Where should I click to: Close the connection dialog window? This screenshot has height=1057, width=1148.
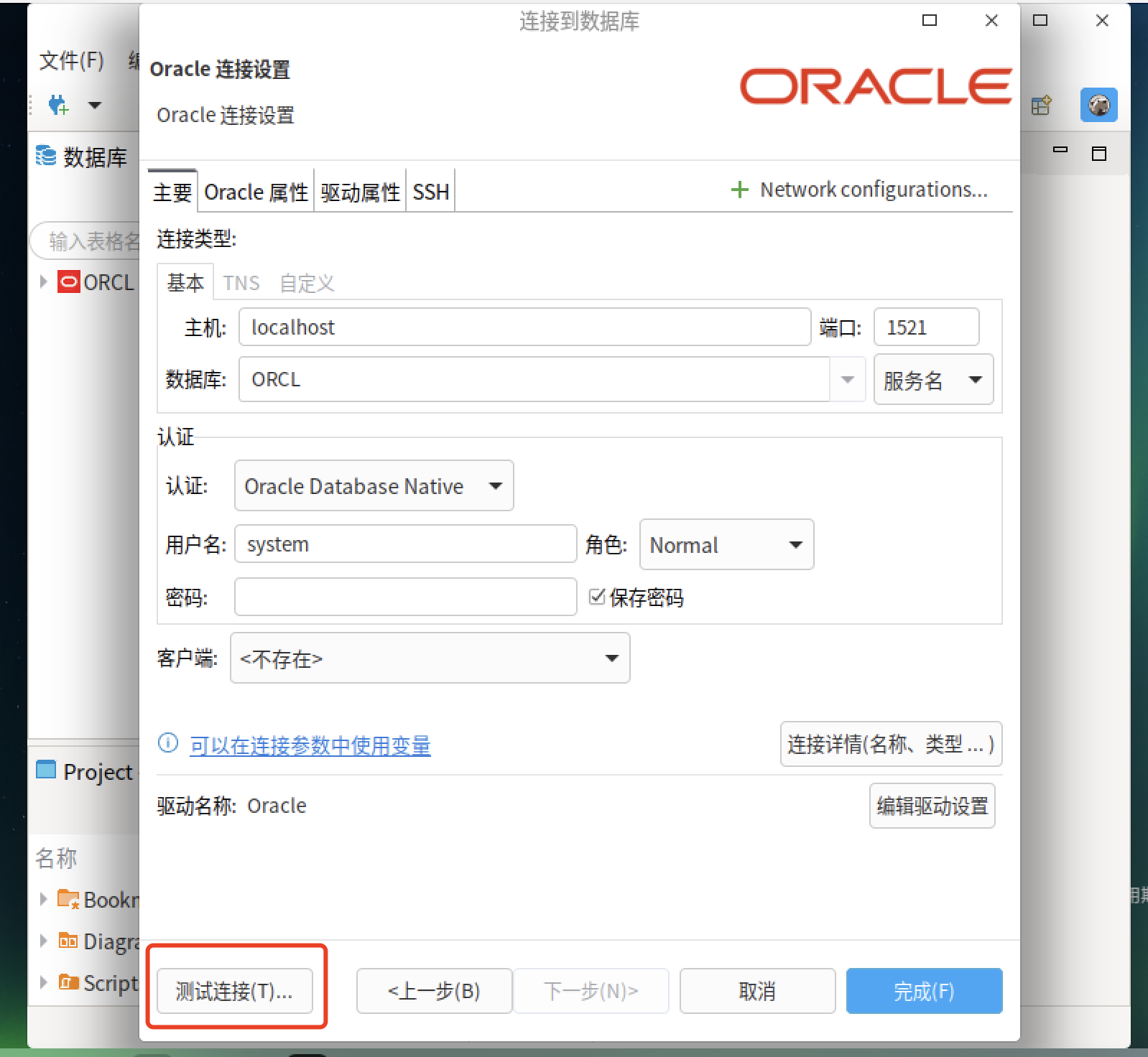(x=991, y=20)
